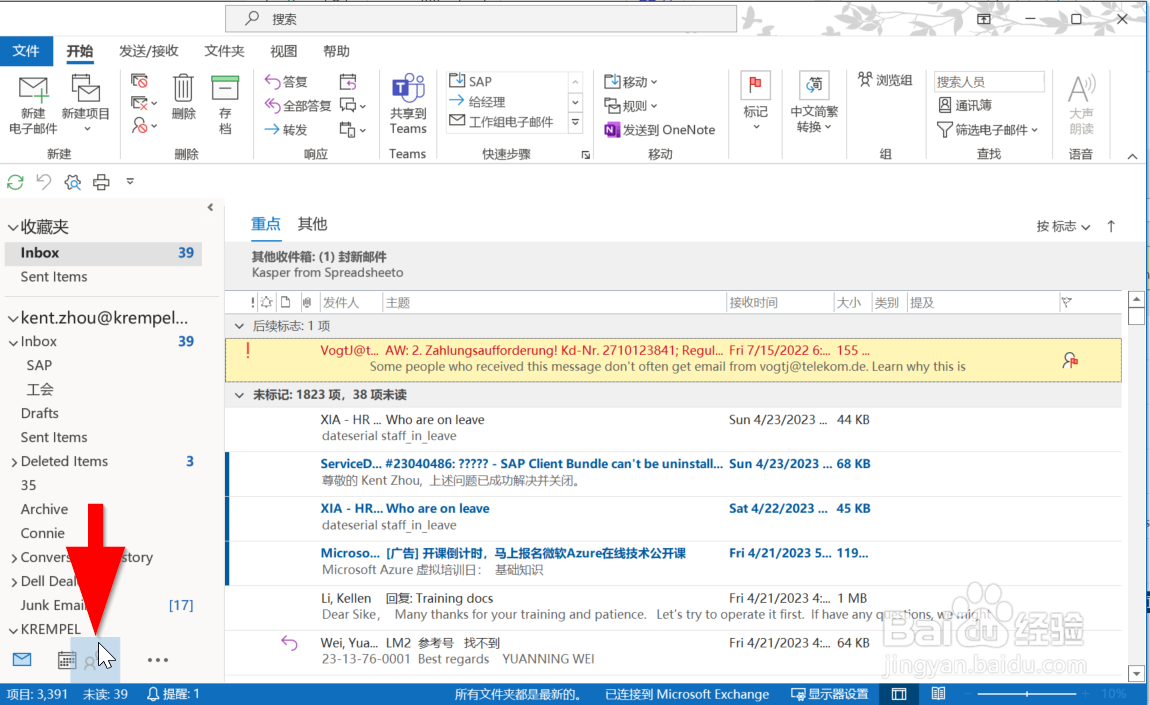Open 通讯簿 address book

[965, 106]
